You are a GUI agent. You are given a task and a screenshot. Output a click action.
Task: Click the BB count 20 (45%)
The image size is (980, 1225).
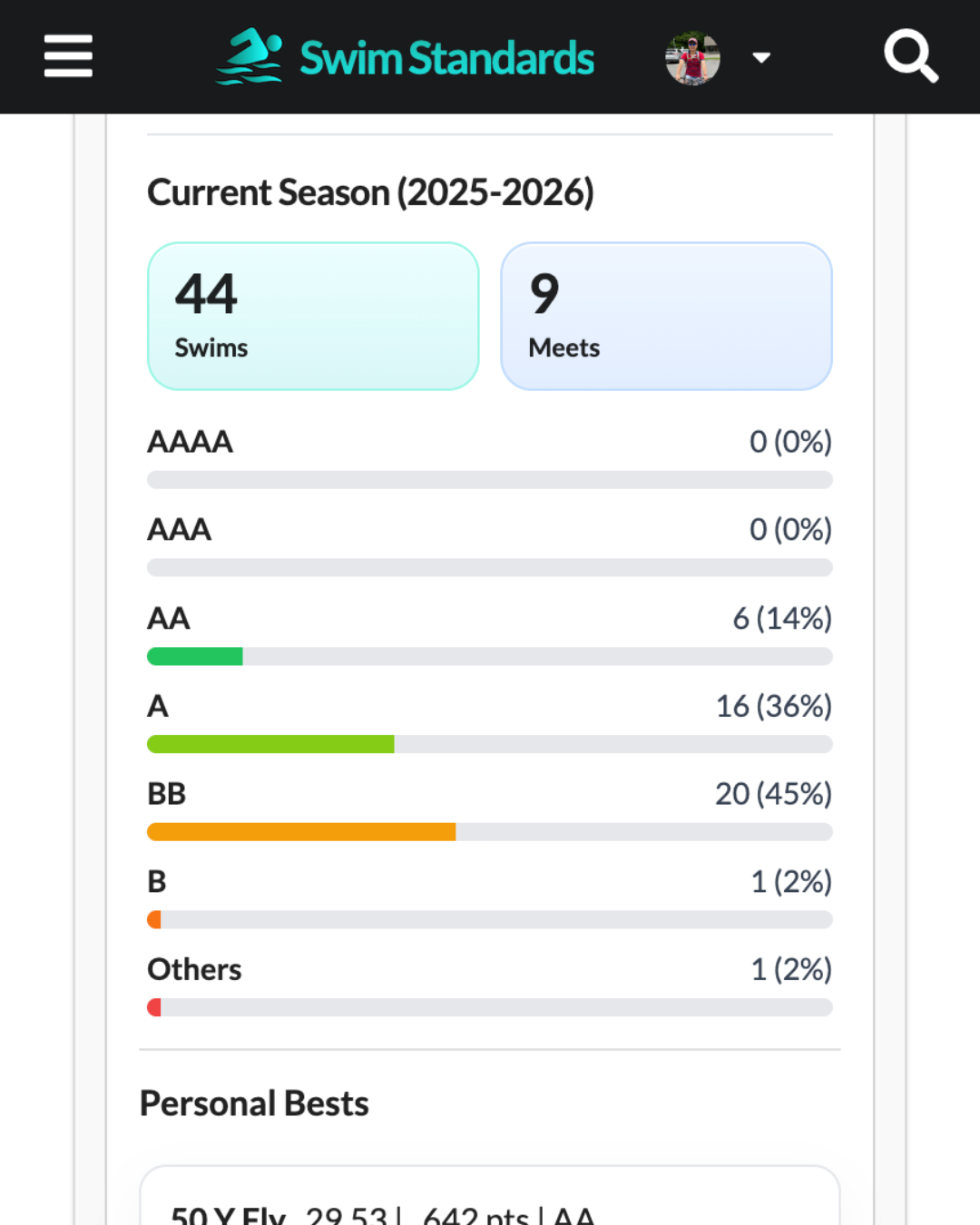pyautogui.click(x=773, y=794)
